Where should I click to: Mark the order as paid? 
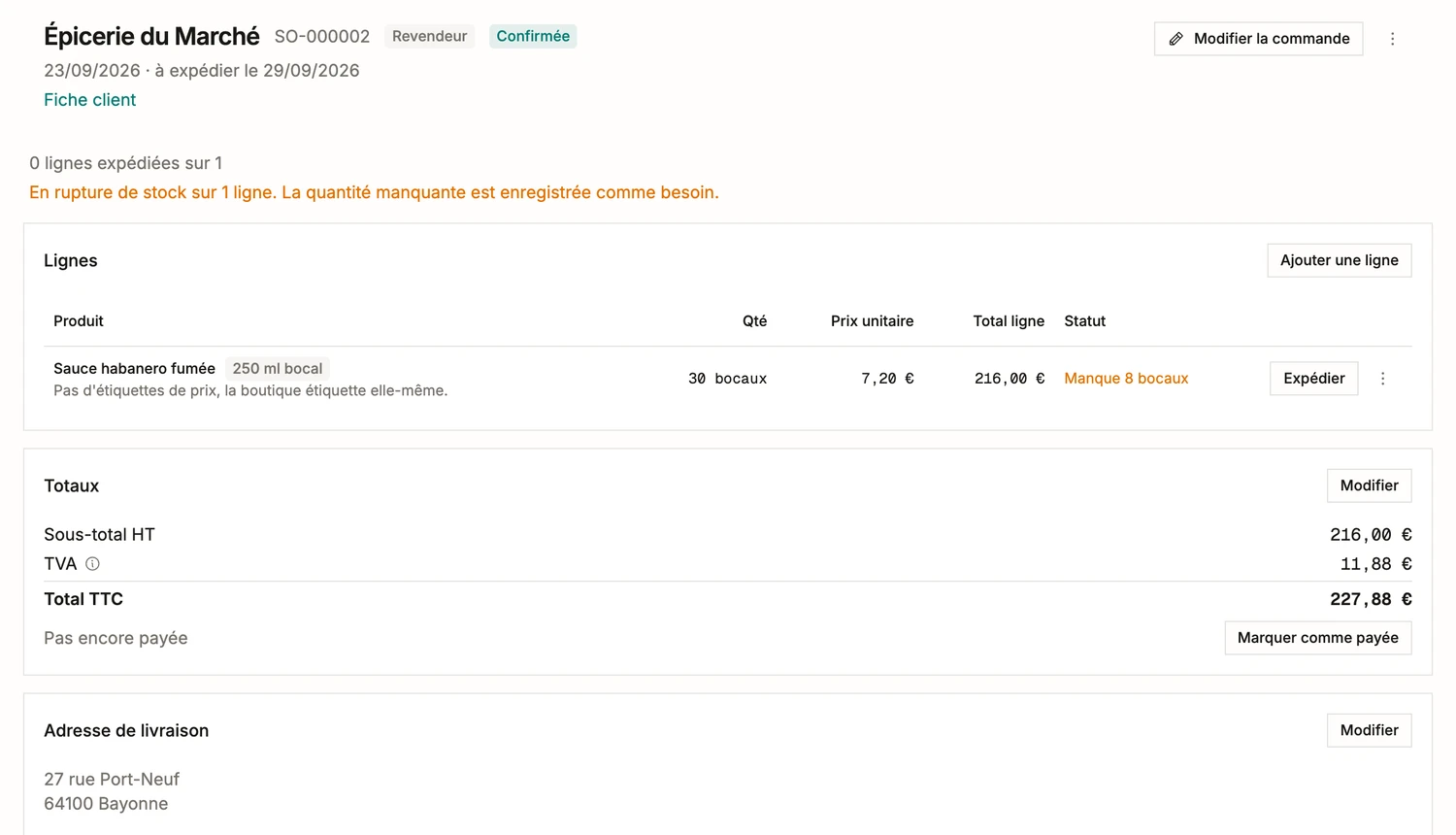click(x=1317, y=638)
